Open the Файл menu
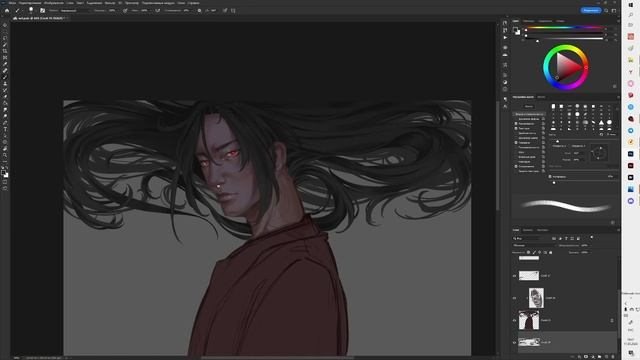 [x=12, y=3]
